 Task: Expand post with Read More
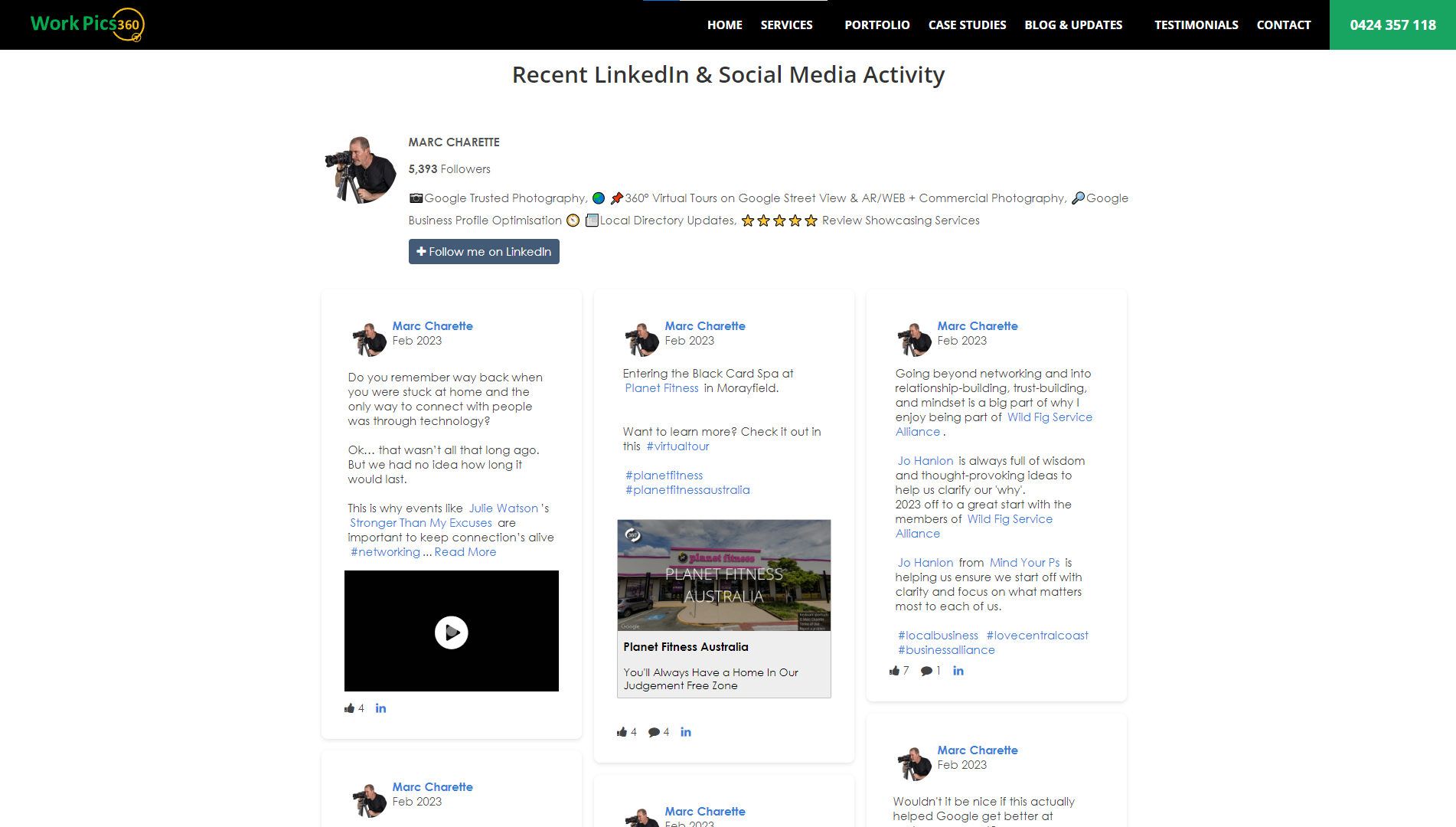pyautogui.click(x=465, y=551)
